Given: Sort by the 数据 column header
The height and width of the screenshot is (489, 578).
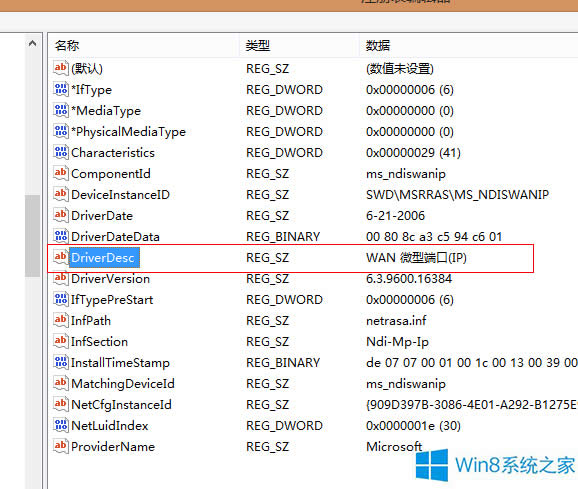Looking at the screenshot, I should coord(469,46).
